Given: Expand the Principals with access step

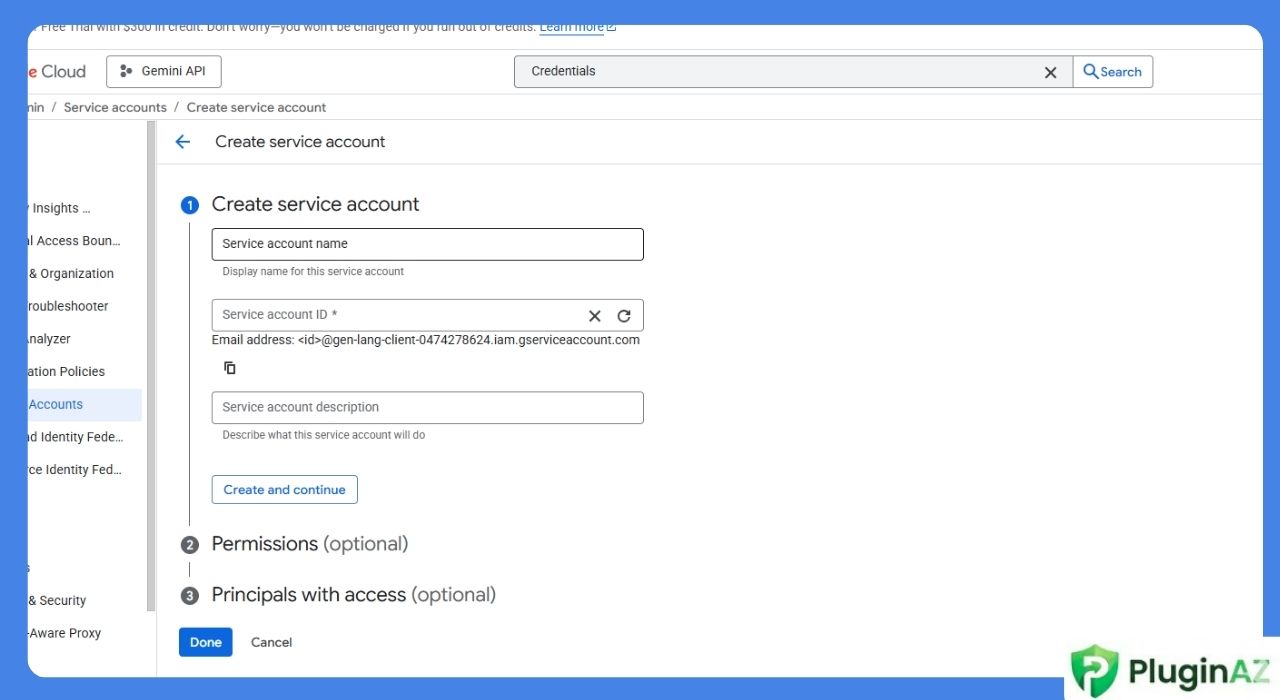Looking at the screenshot, I should pos(353,595).
